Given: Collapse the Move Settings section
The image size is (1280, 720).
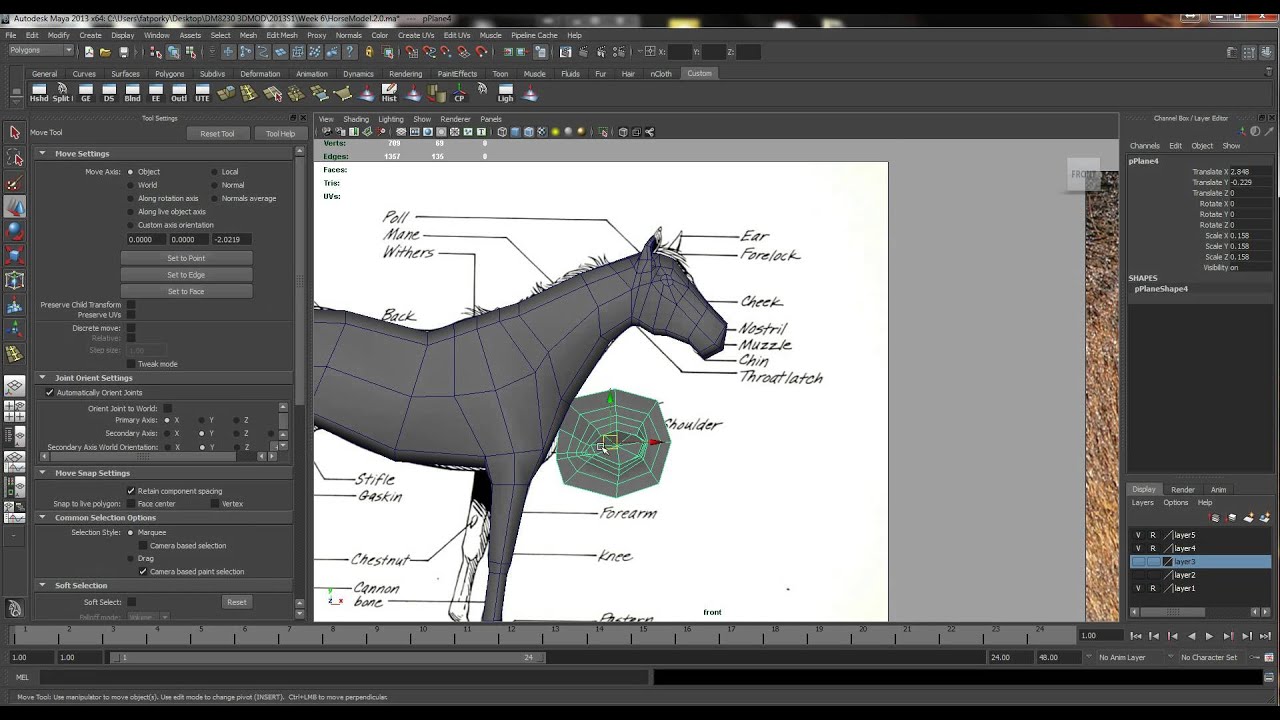Looking at the screenshot, I should coord(42,154).
